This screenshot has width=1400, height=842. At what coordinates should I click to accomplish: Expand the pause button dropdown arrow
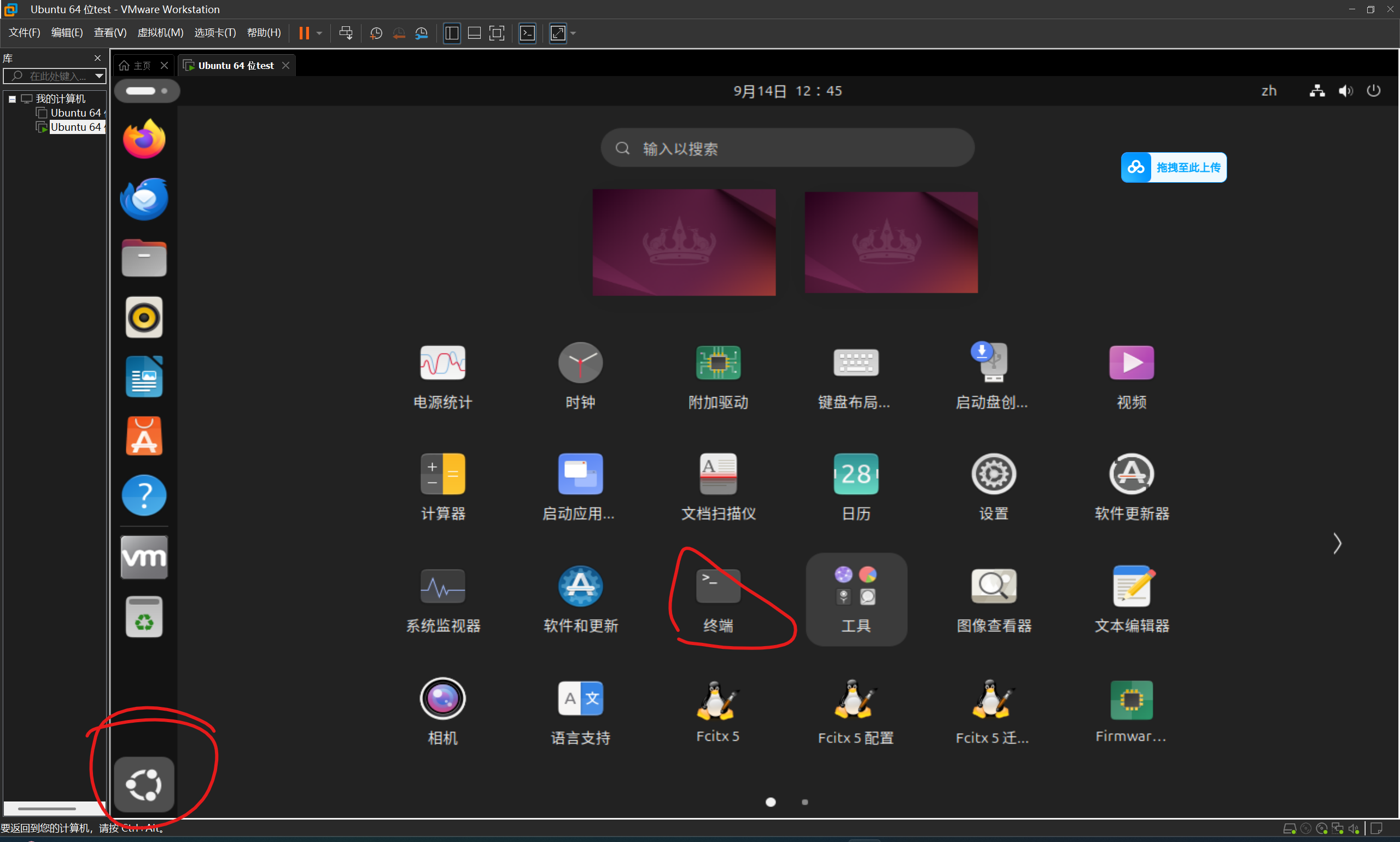tap(319, 33)
